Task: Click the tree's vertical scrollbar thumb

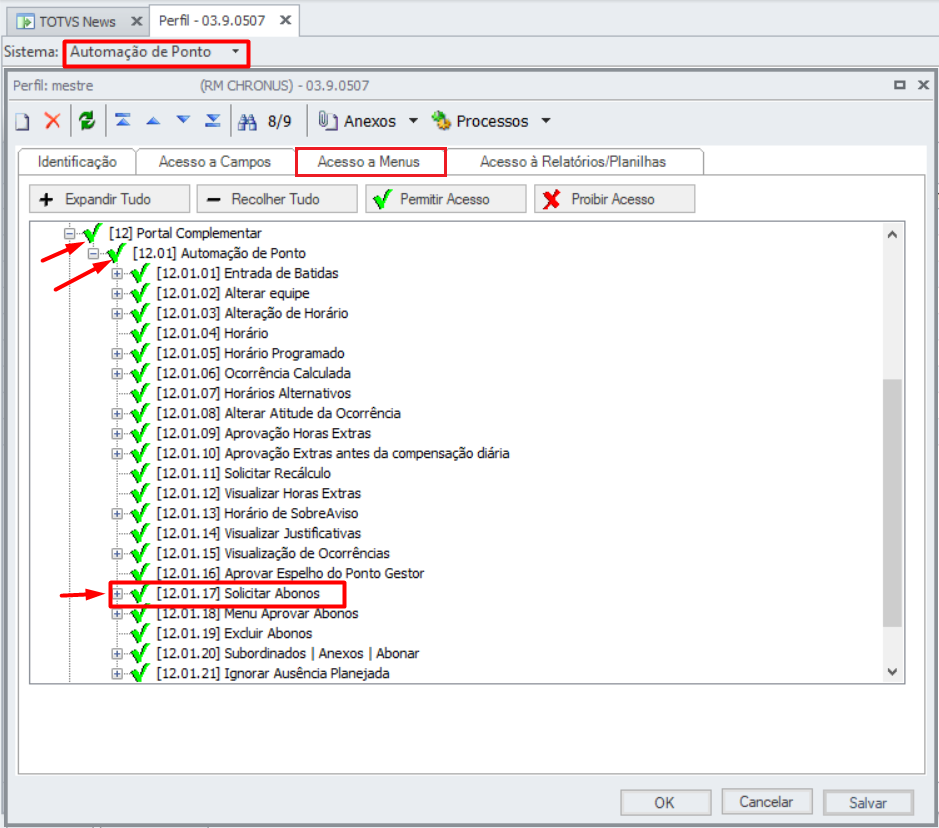Action: tap(892, 502)
